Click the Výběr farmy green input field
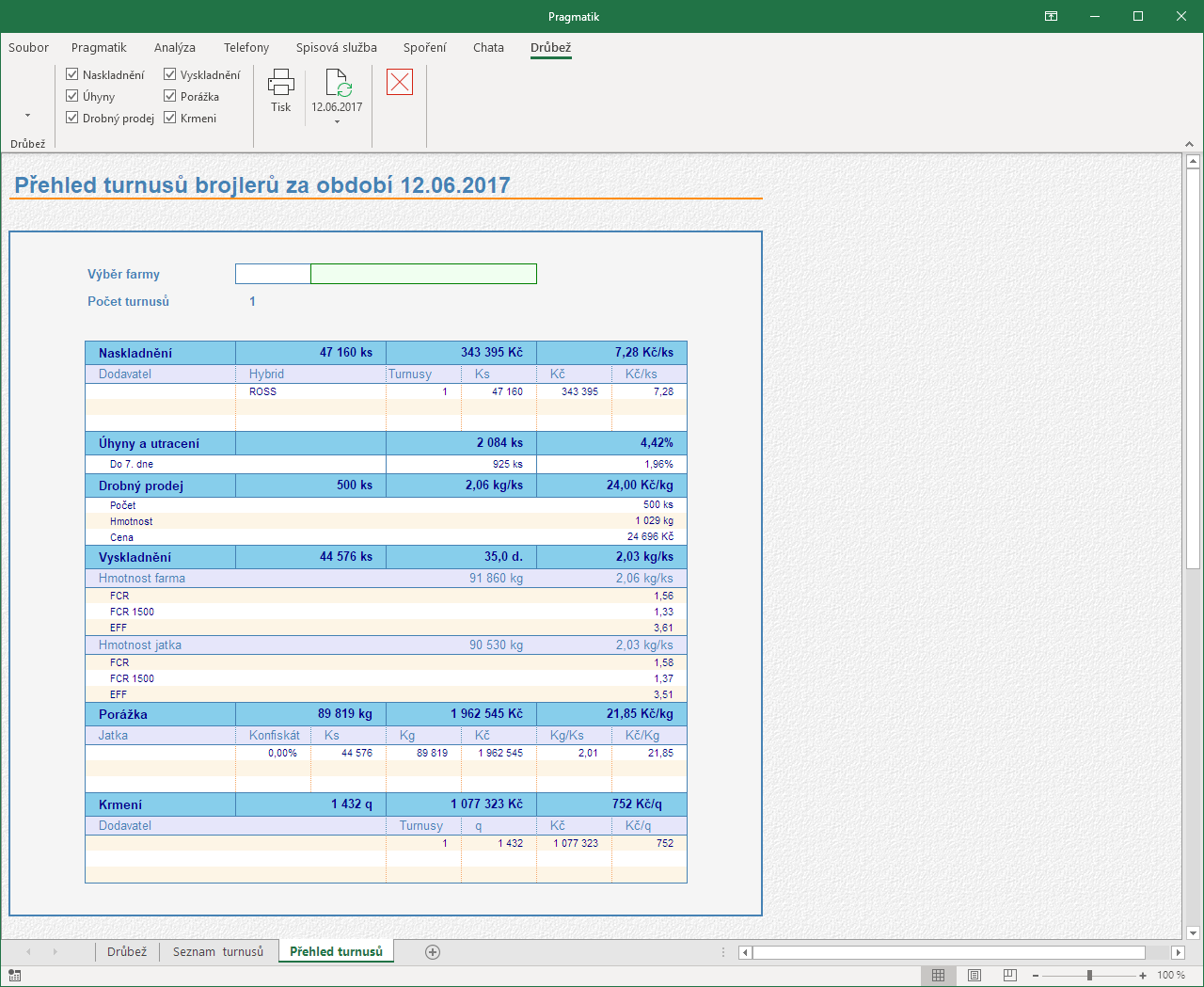 (423, 274)
